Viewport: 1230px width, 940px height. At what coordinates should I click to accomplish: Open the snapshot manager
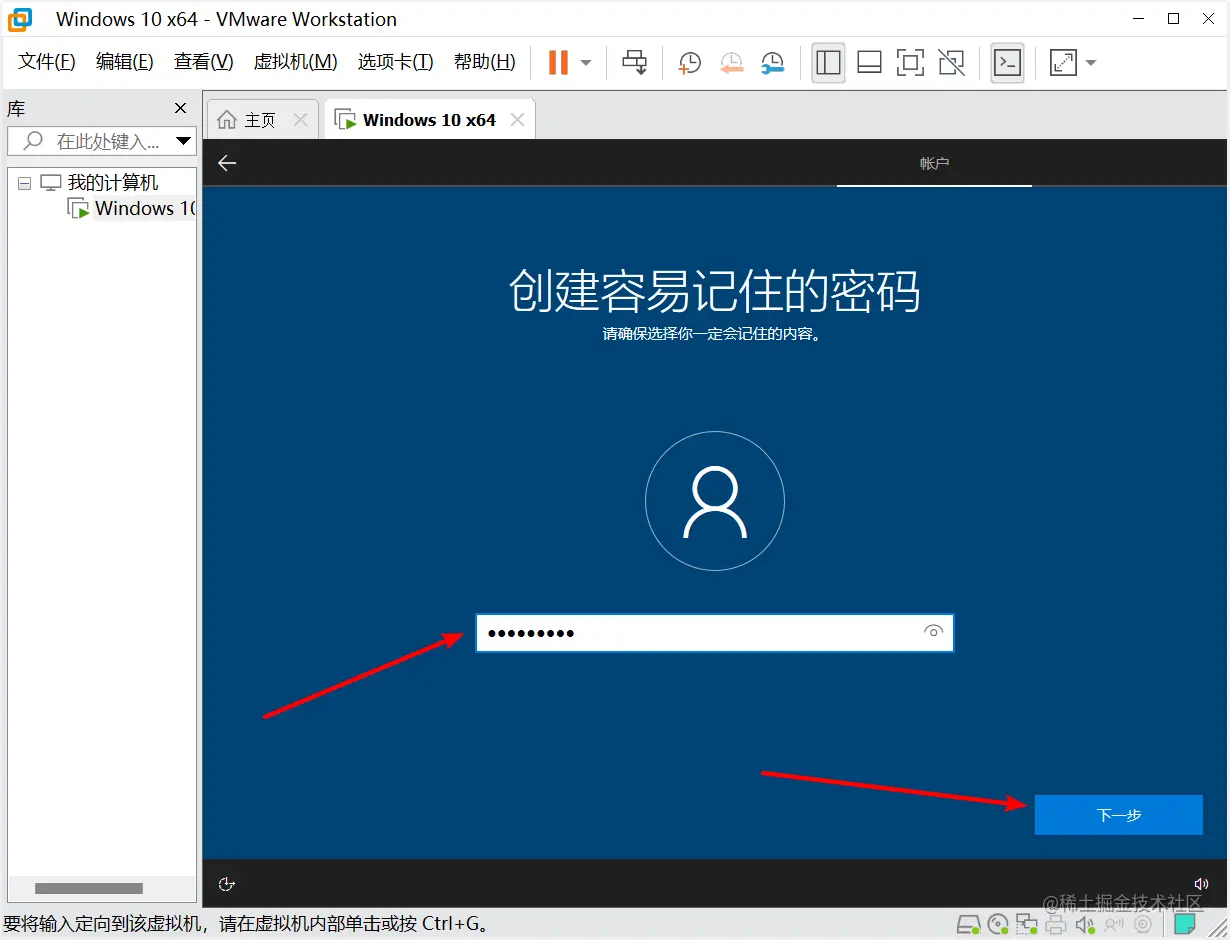[x=772, y=63]
